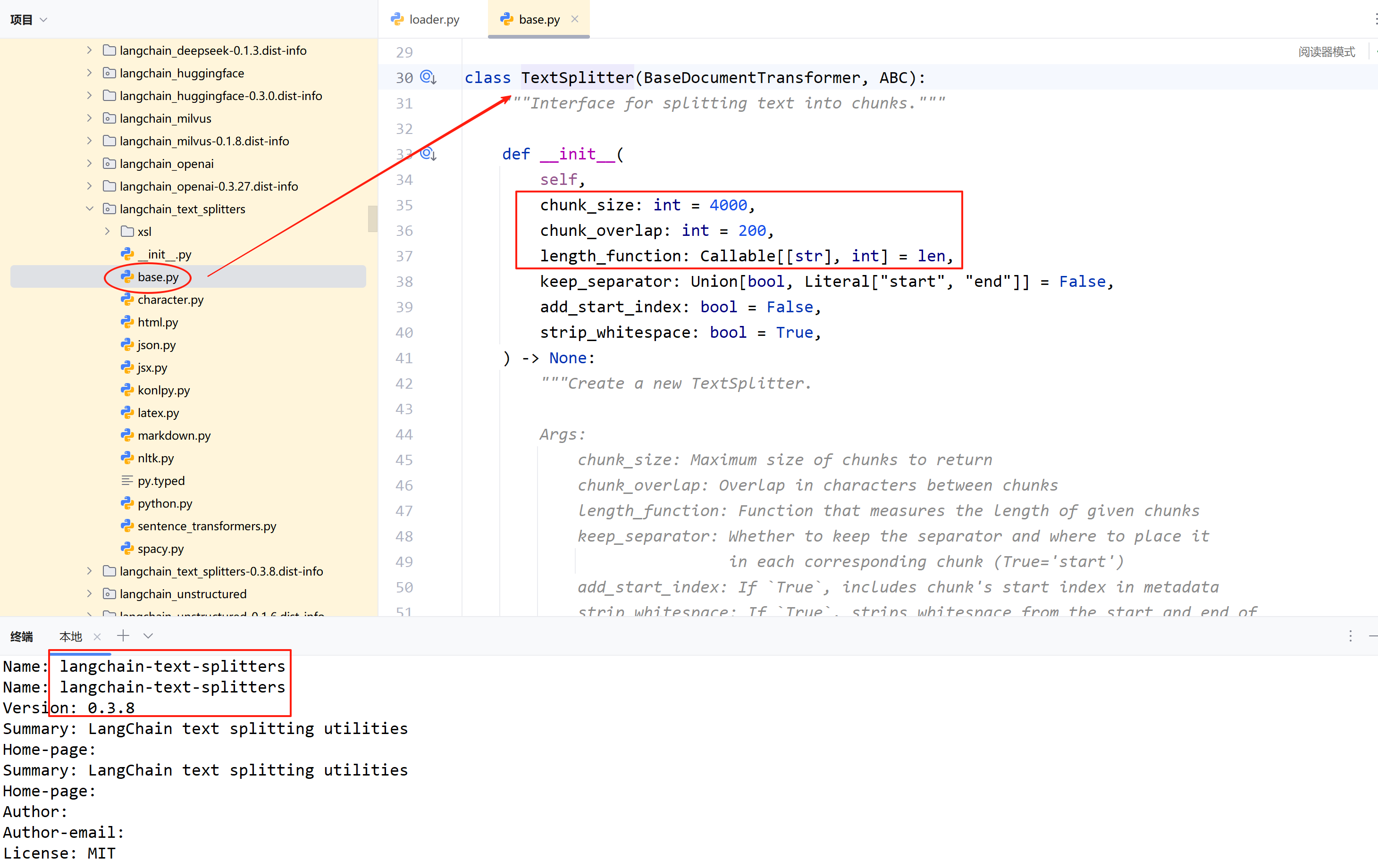Open latex.py from project tree

[158, 413]
